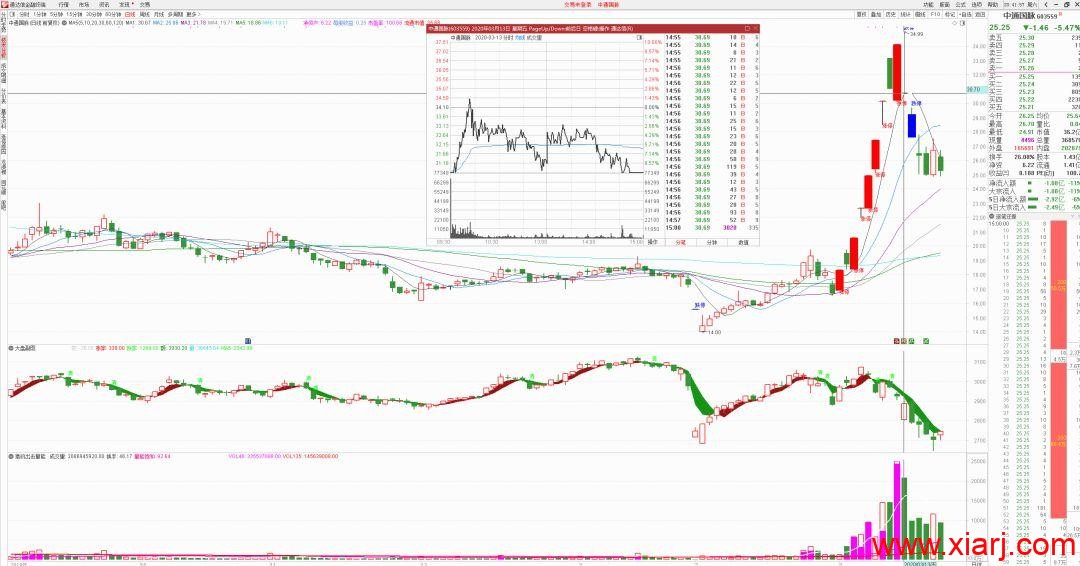The width and height of the screenshot is (1080, 566).
Task: Select the 多周期 multi-period tab
Action: tap(176, 14)
